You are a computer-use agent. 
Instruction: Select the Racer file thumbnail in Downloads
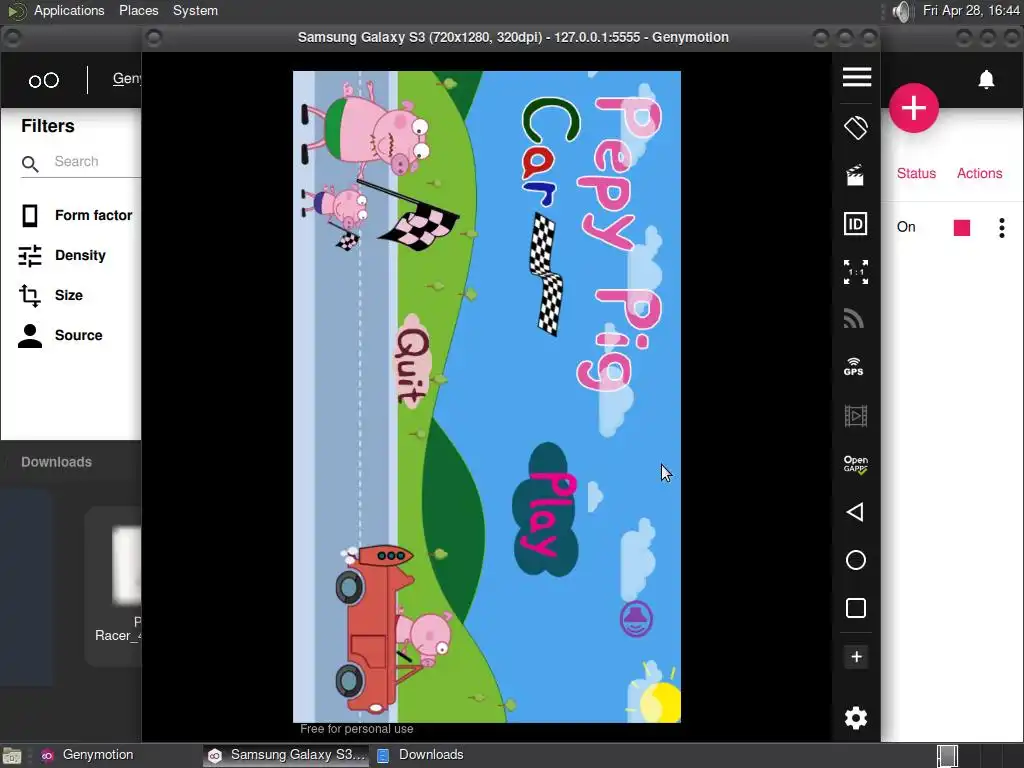pyautogui.click(x=125, y=566)
